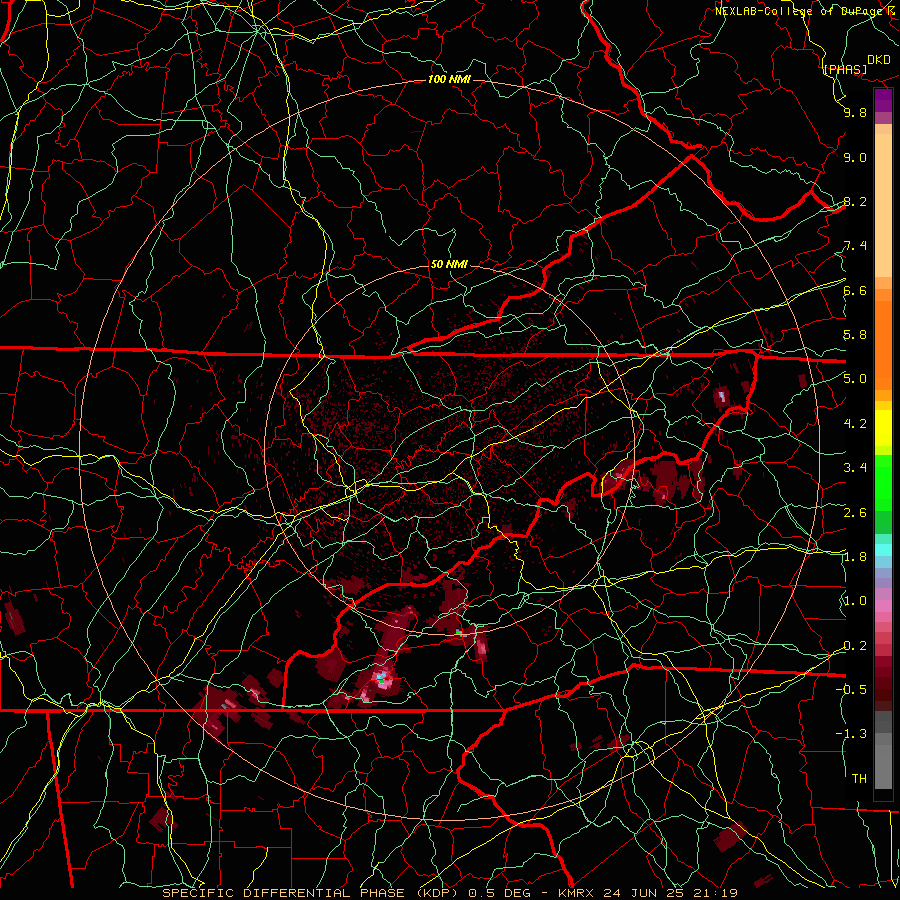The height and width of the screenshot is (900, 900).
Task: Click the 9.8 legend value
Action: tap(855, 113)
